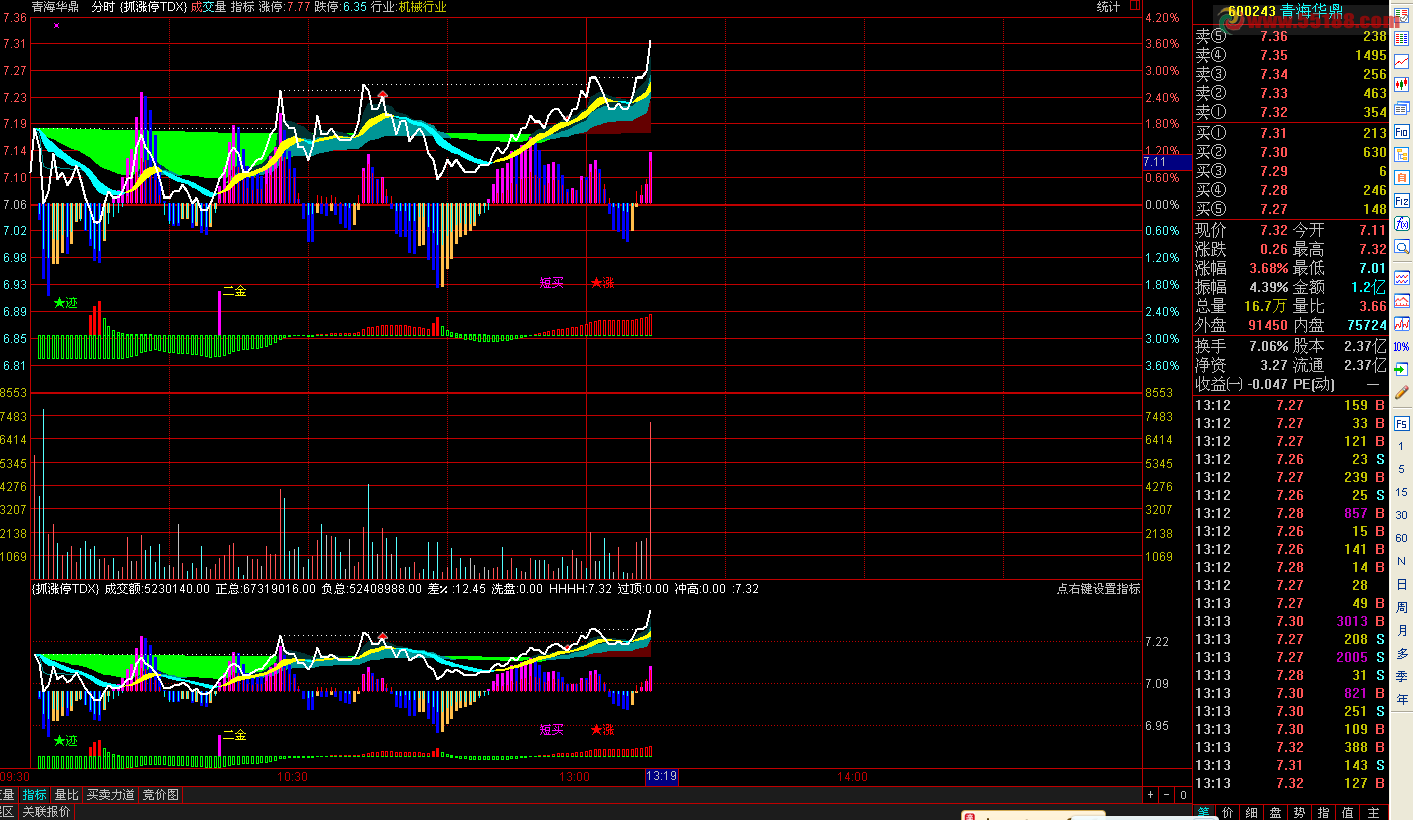1413x820 pixels.
Task: Select the 周 weekly period button
Action: [1402, 607]
